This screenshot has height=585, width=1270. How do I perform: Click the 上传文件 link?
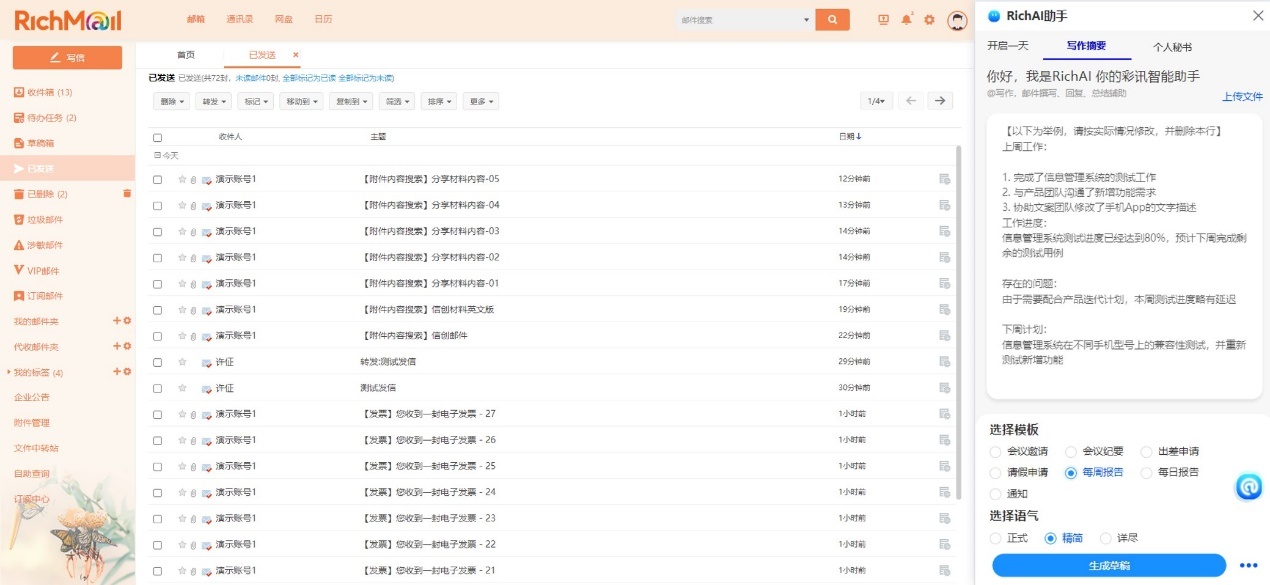[1243, 97]
